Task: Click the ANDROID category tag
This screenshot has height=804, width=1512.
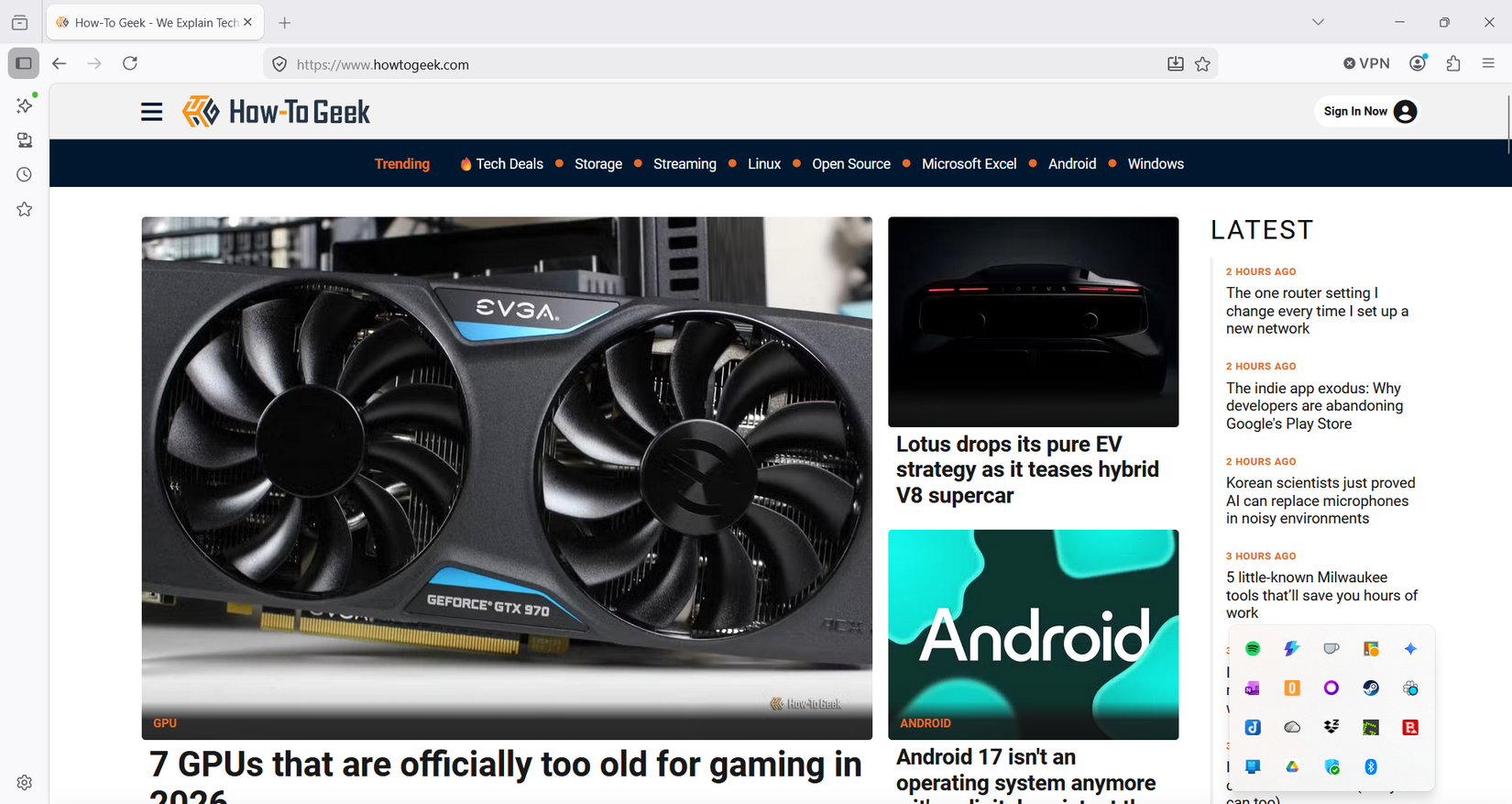Action: coord(926,723)
